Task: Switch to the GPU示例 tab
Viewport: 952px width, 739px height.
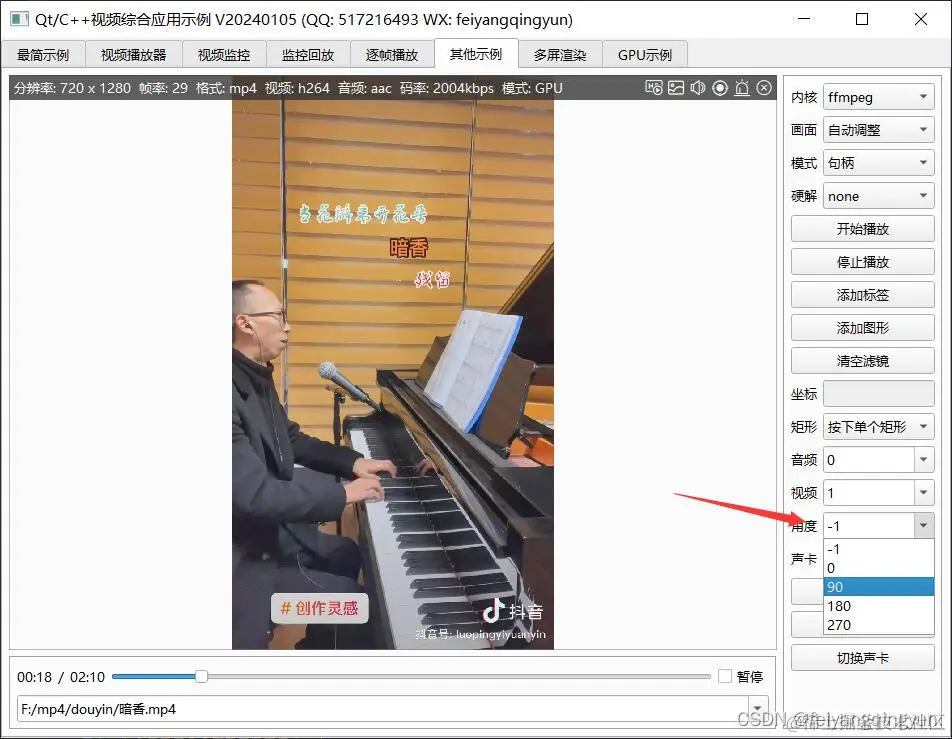Action: pyautogui.click(x=645, y=54)
